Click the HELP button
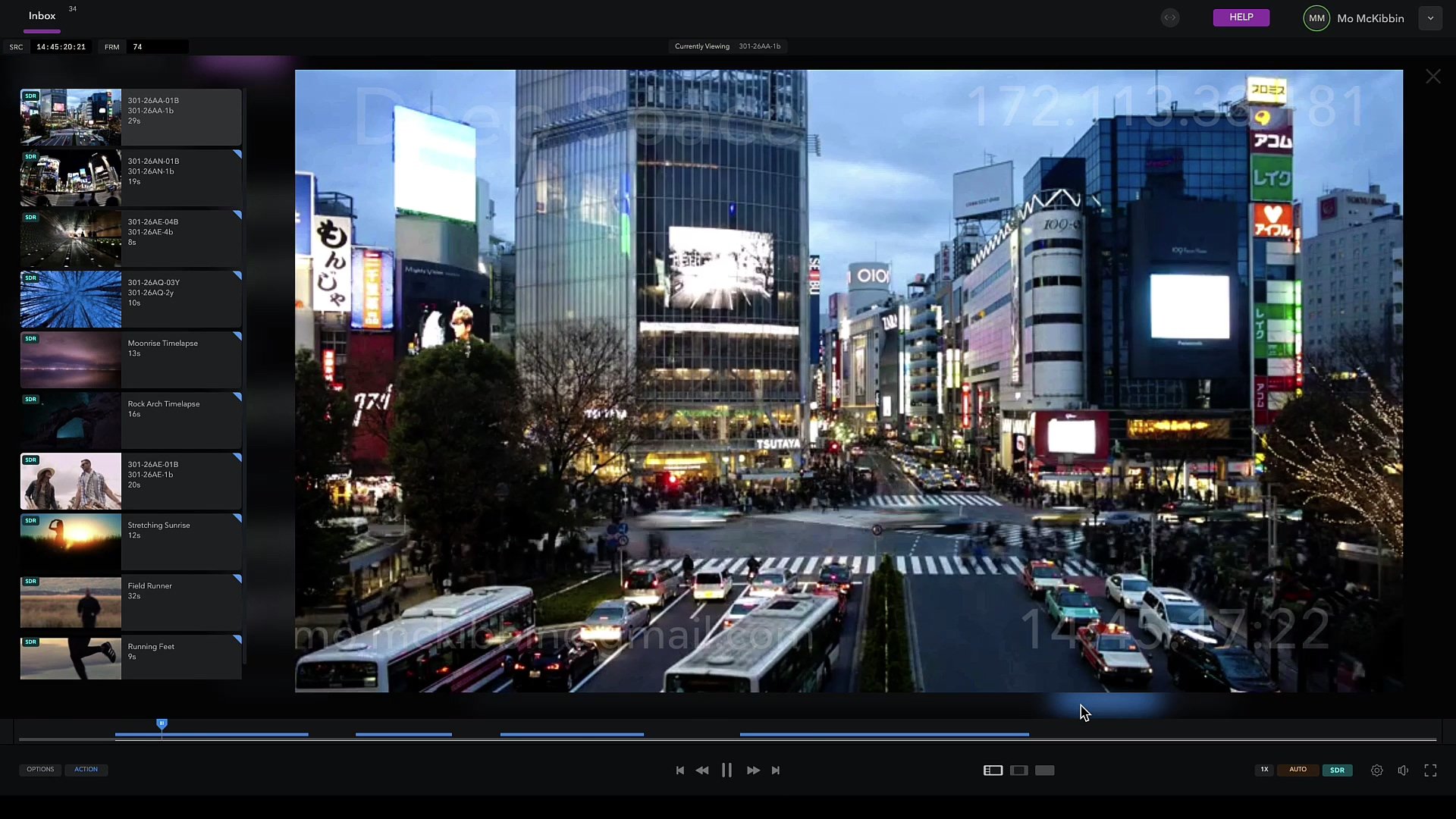Screen dimensions: 1456x819 (1241, 17)
